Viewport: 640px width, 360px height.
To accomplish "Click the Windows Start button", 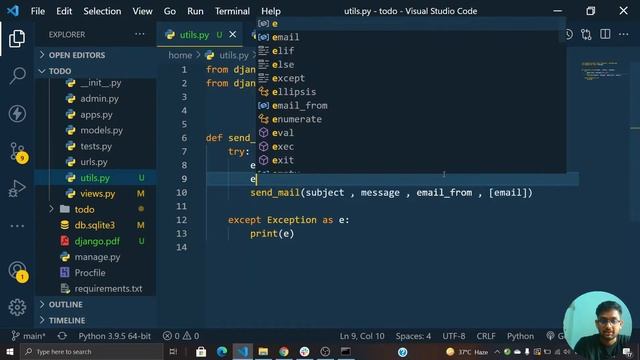I will (9, 351).
